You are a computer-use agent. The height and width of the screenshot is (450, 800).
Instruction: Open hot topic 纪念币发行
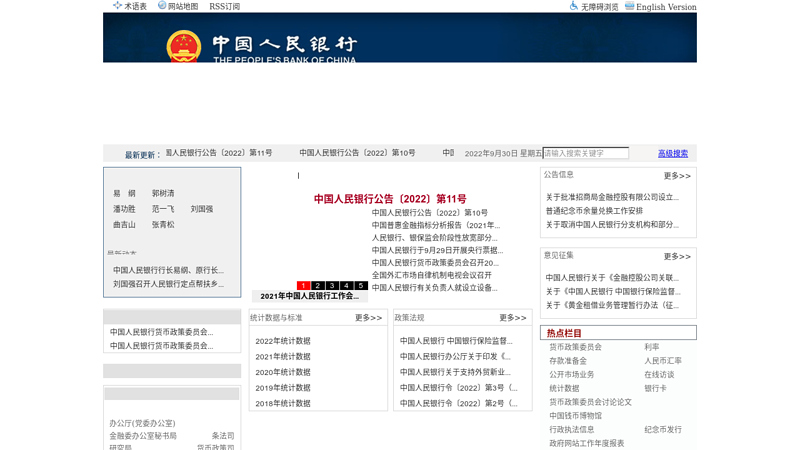[663, 430]
